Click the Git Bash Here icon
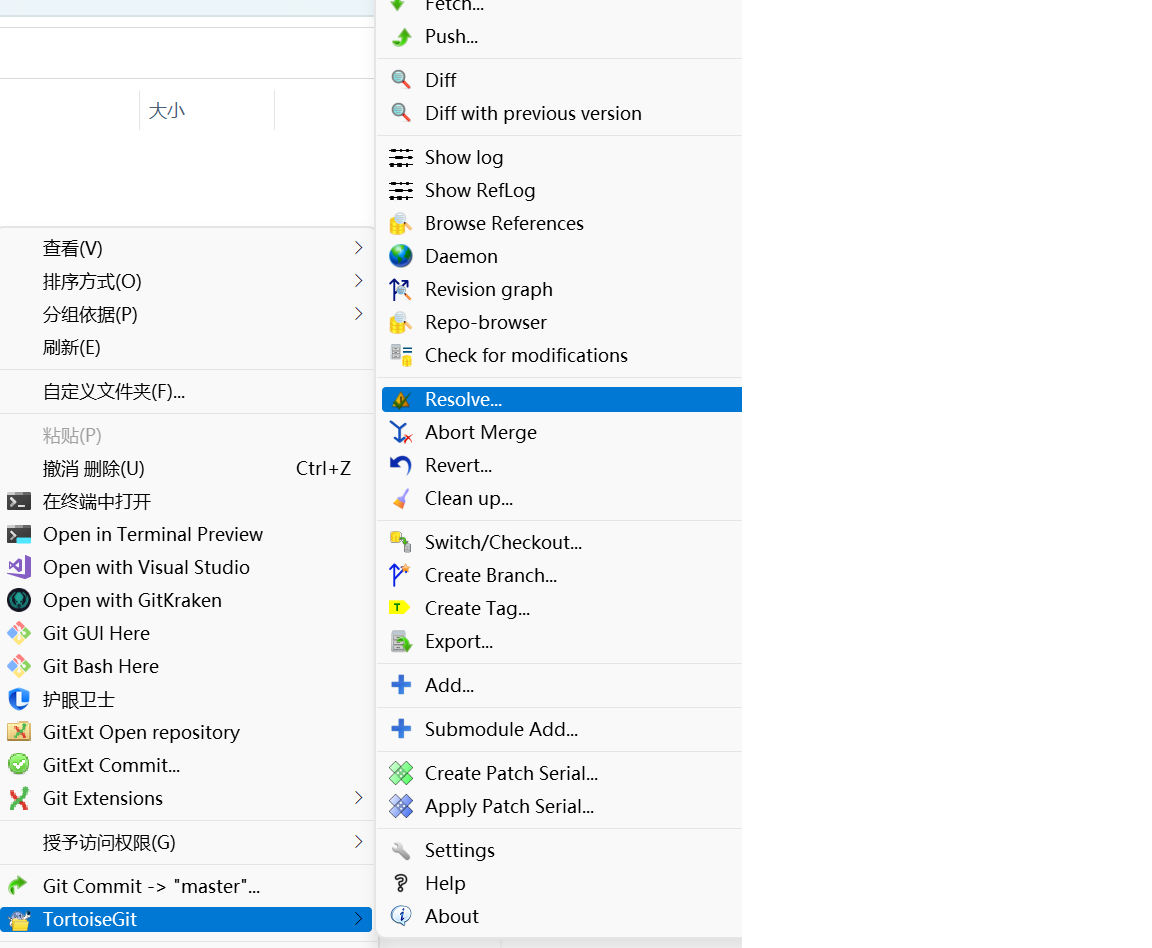The image size is (1152, 948). (19, 667)
